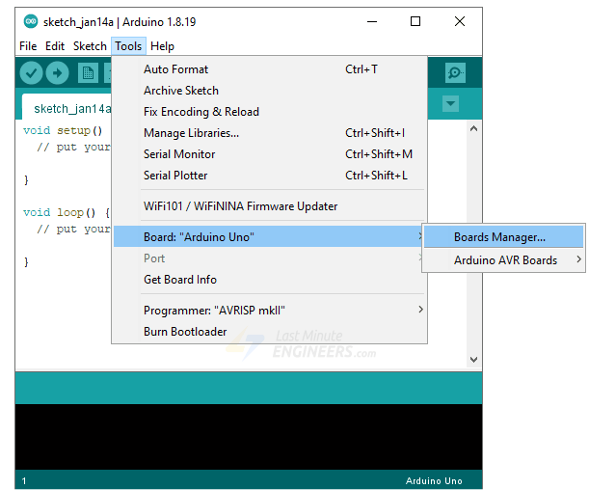Open the Board Arduino Uno submenu
This screenshot has height=490, width=590.
tap(269, 237)
